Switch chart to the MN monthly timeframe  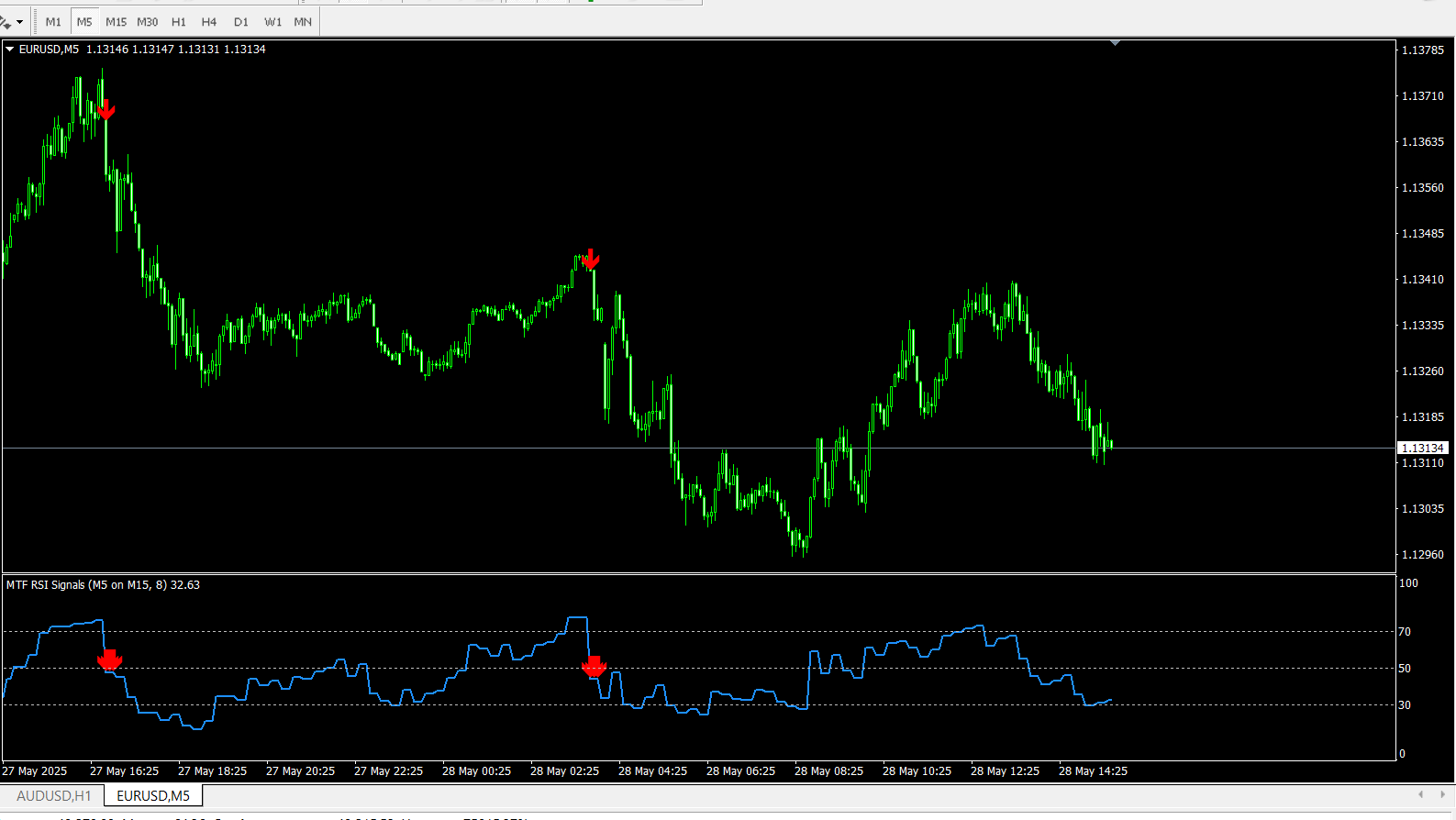[303, 22]
